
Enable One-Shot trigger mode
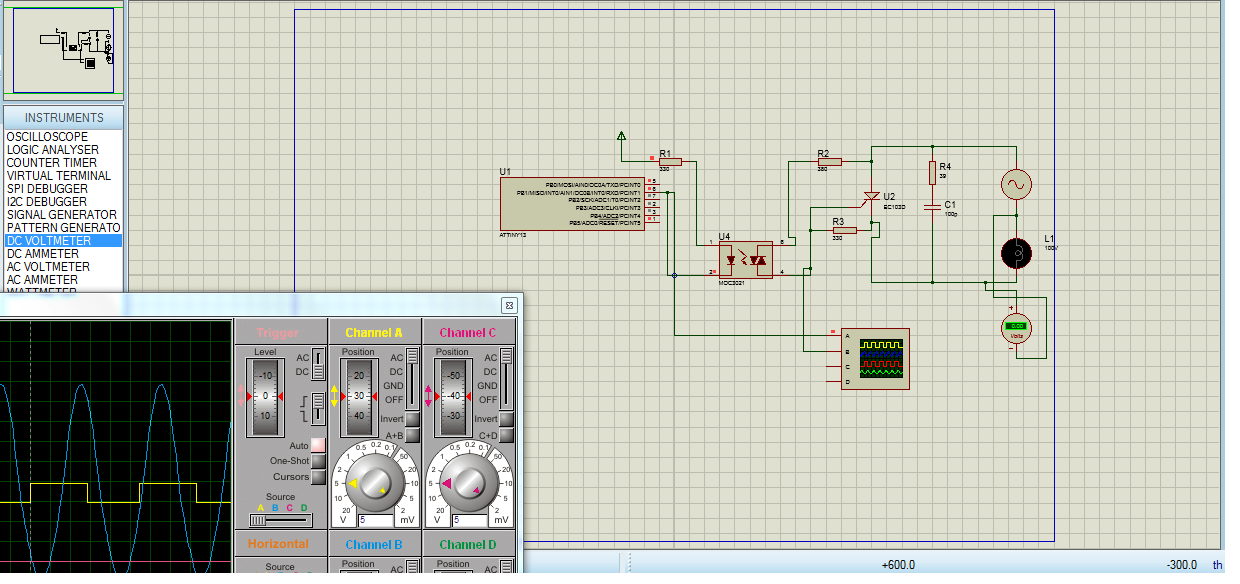pyautogui.click(x=318, y=461)
